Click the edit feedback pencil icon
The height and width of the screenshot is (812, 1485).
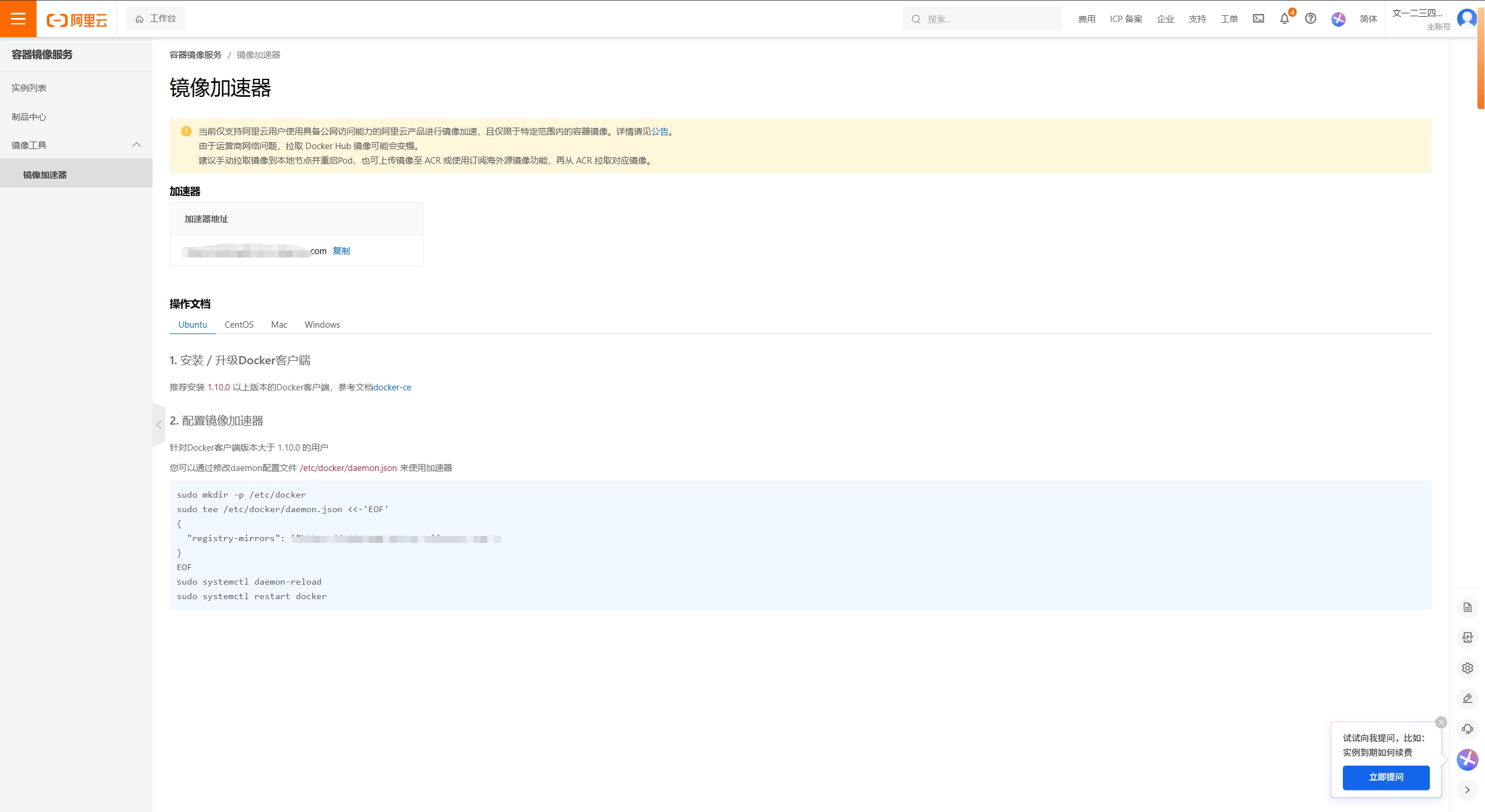click(x=1468, y=698)
